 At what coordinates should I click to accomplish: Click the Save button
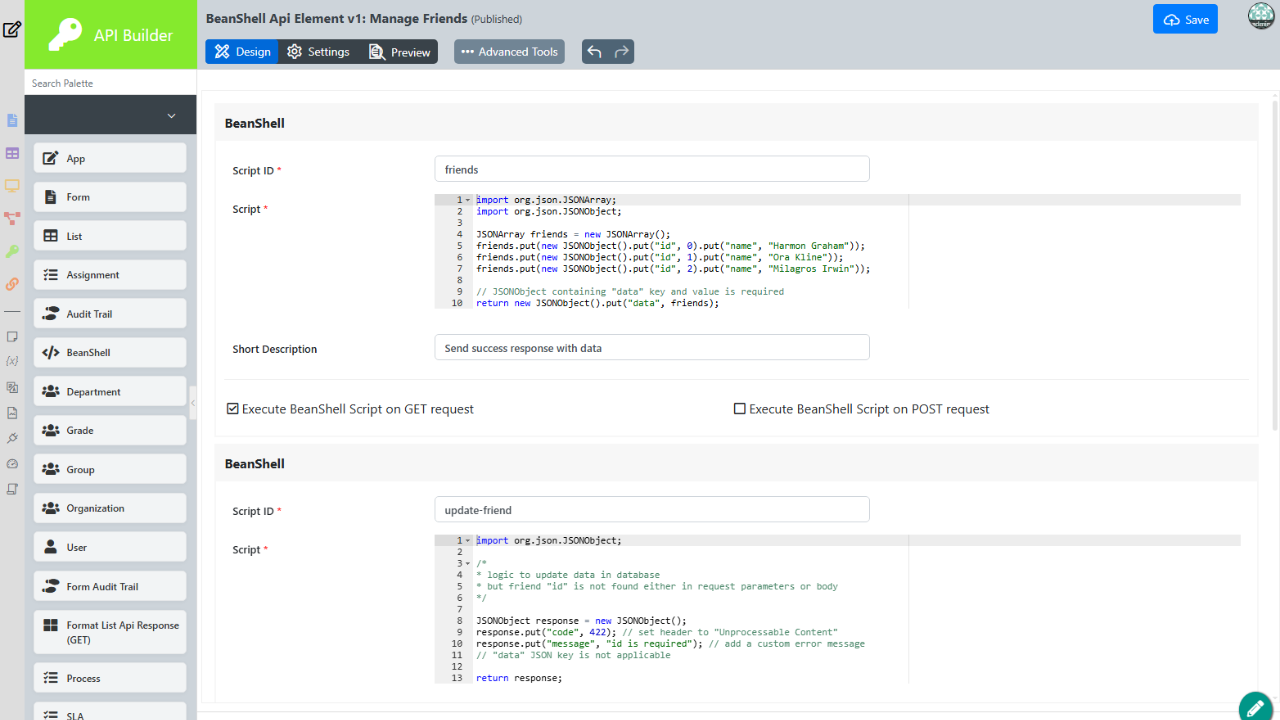pos(1185,20)
